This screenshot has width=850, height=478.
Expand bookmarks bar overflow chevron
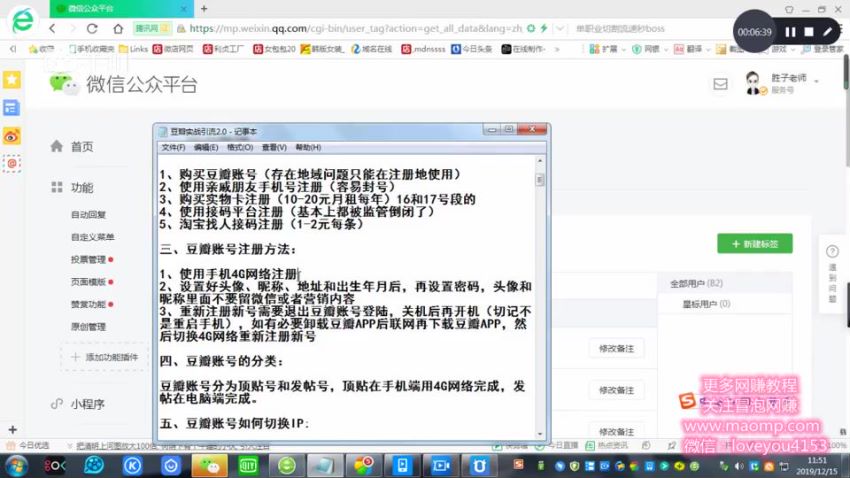click(x=557, y=49)
